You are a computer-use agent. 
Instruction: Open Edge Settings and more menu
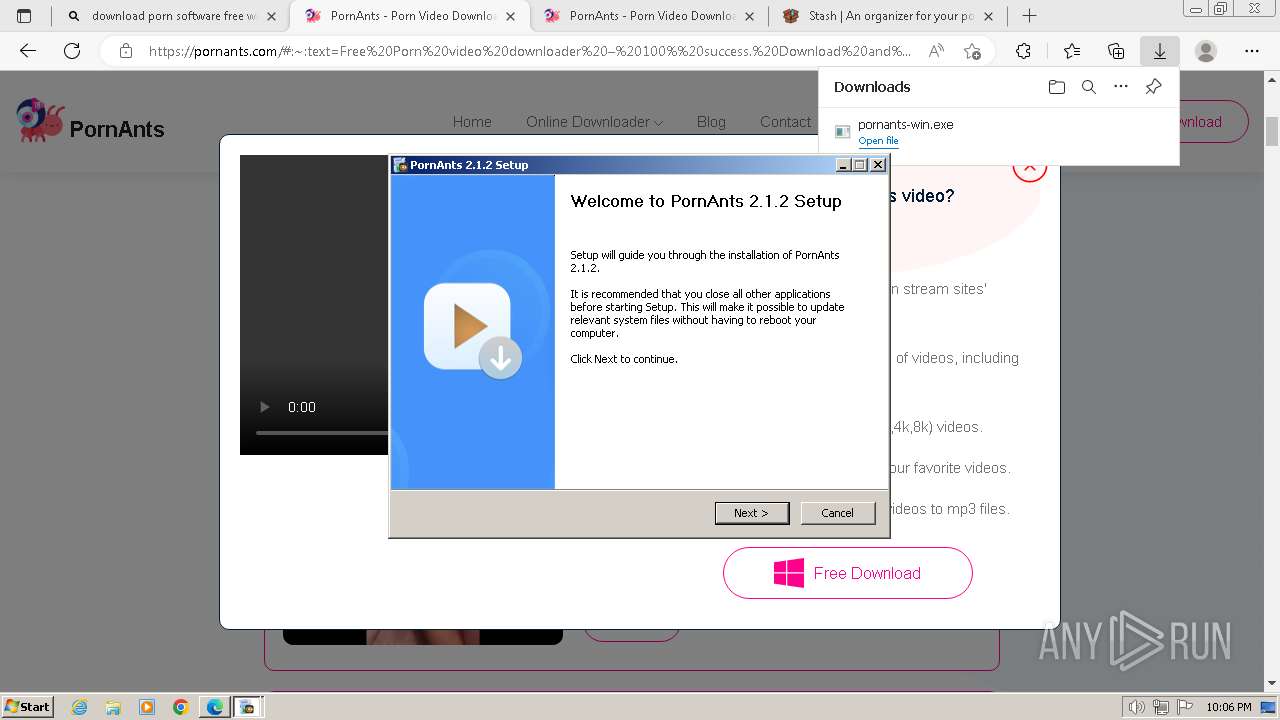(1252, 51)
